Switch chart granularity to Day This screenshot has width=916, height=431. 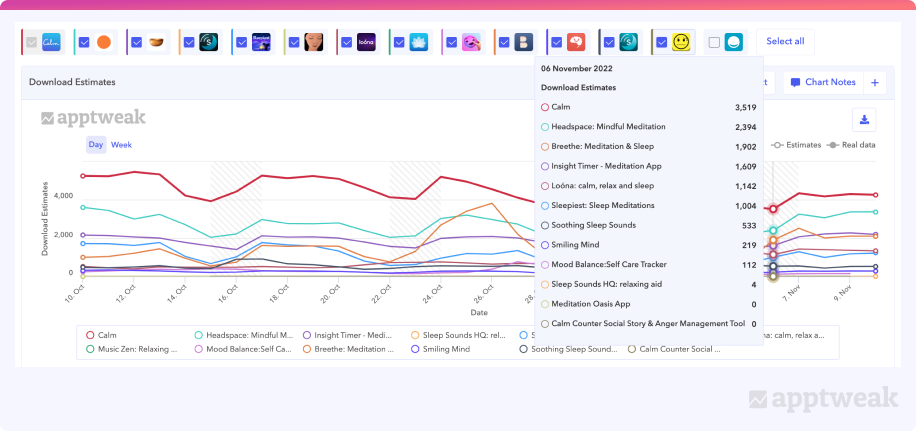coord(96,145)
